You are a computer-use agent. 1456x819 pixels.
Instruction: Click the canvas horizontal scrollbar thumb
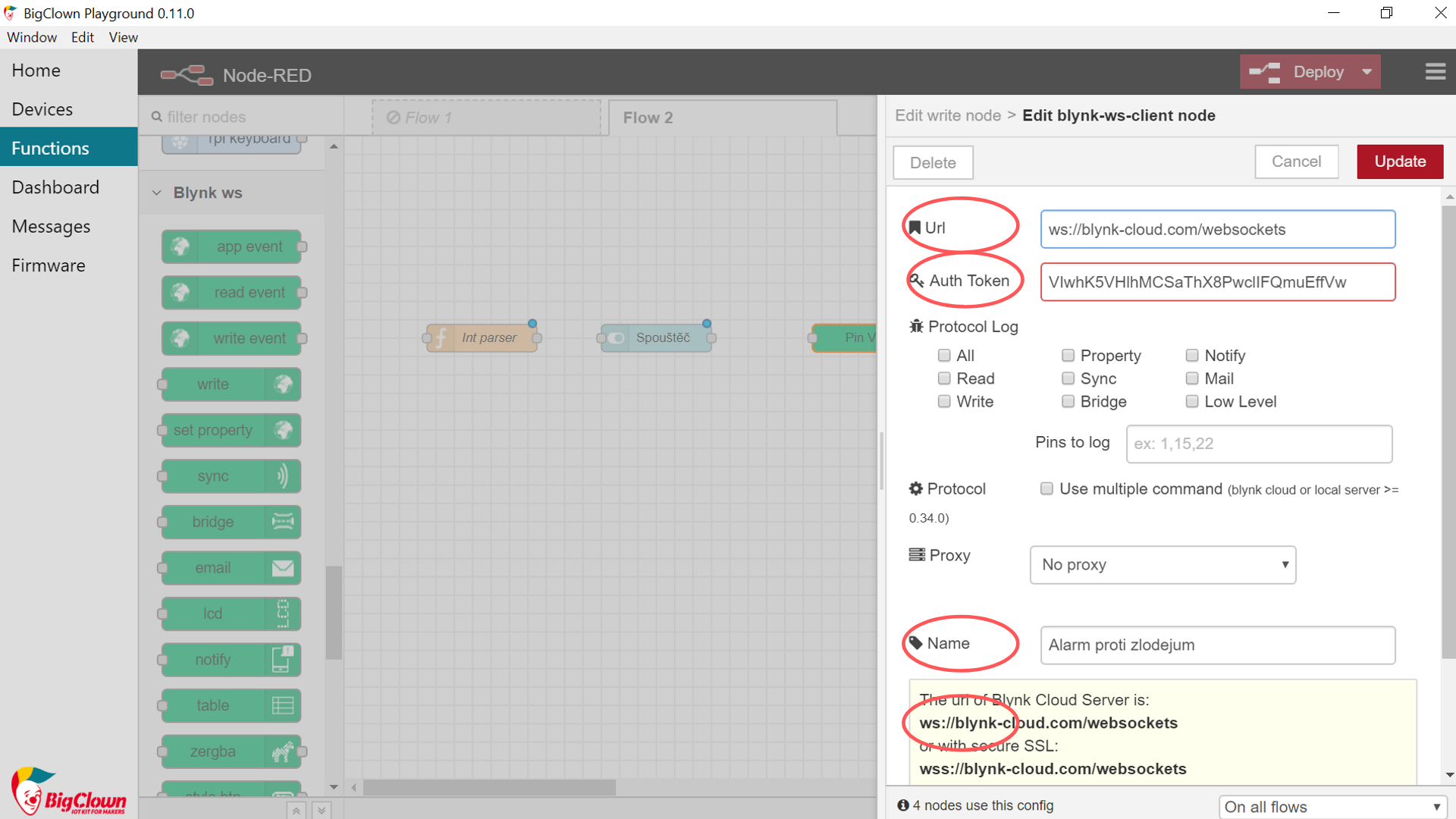(489, 788)
